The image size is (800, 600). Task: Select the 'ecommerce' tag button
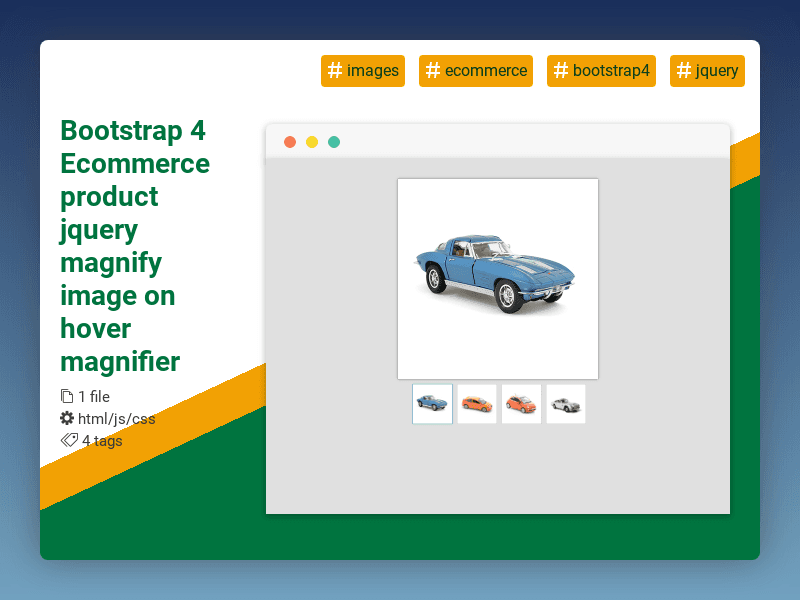[476, 71]
